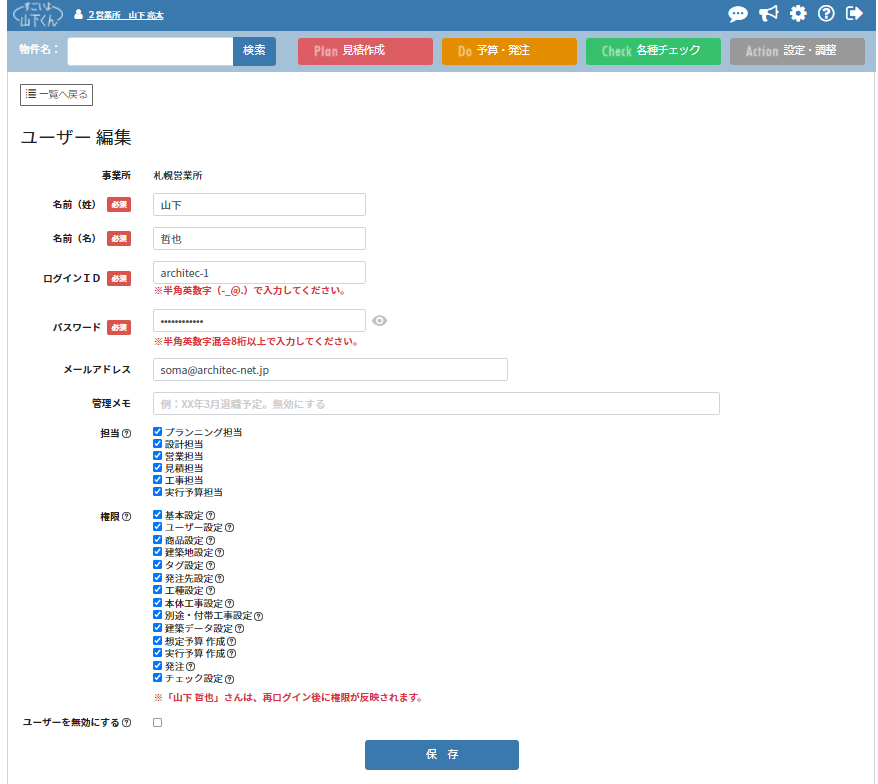Click the 管理メモ input field
878x784 pixels.
[436, 404]
